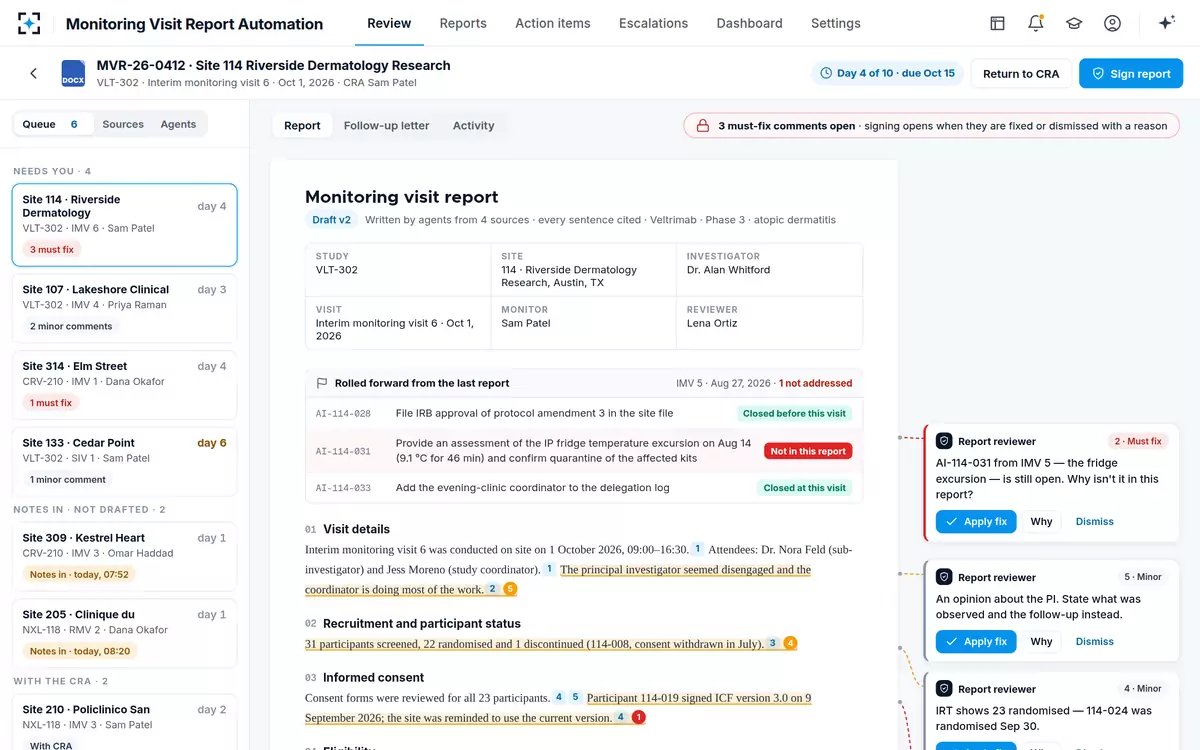Screen dimensions: 1200x750
Task: Click '3 must fix' tag on Site 114
Action: click(52, 250)
